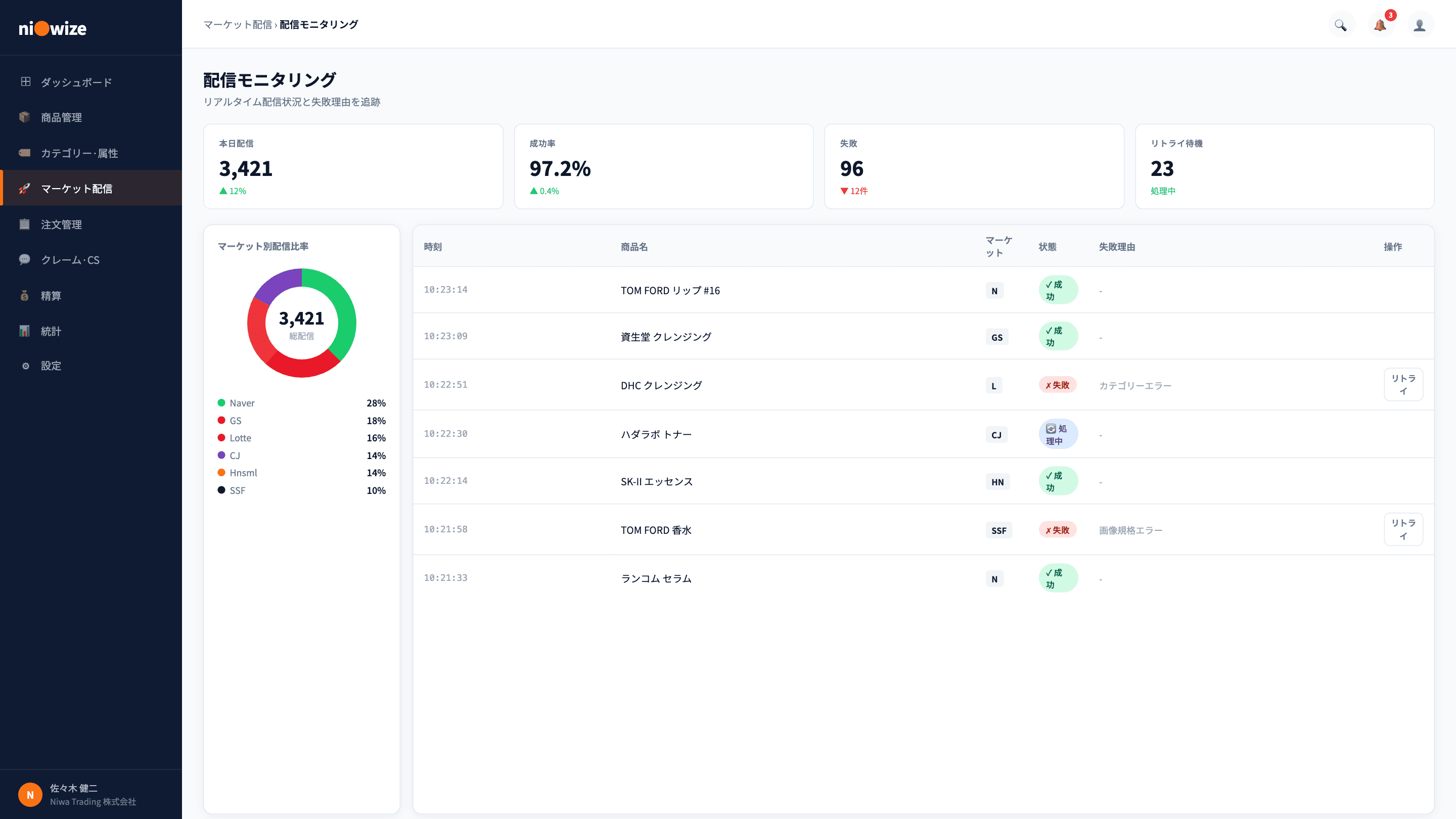
Task: Click the 精算 money bag icon
Action: (x=25, y=295)
